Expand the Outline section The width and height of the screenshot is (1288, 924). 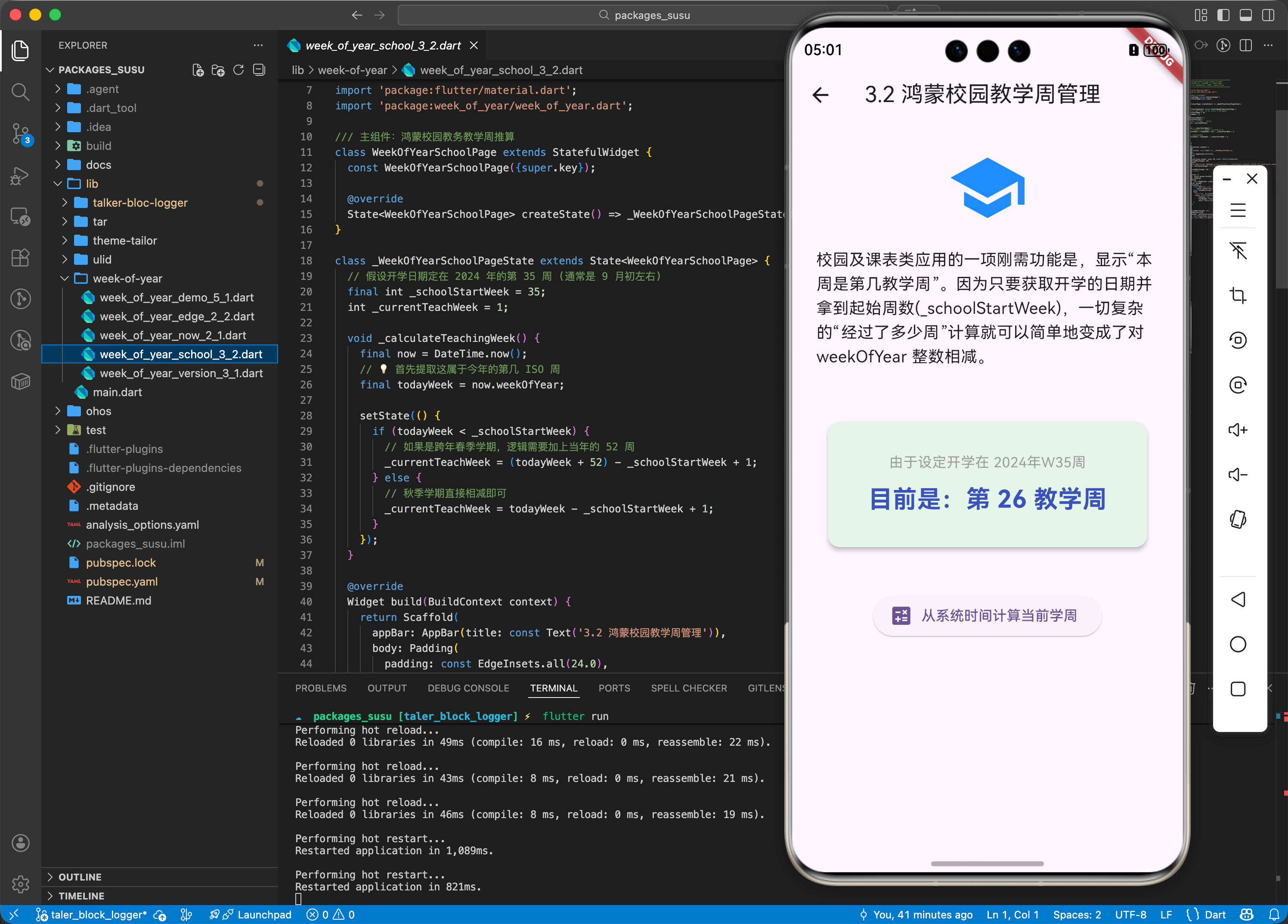point(80,876)
